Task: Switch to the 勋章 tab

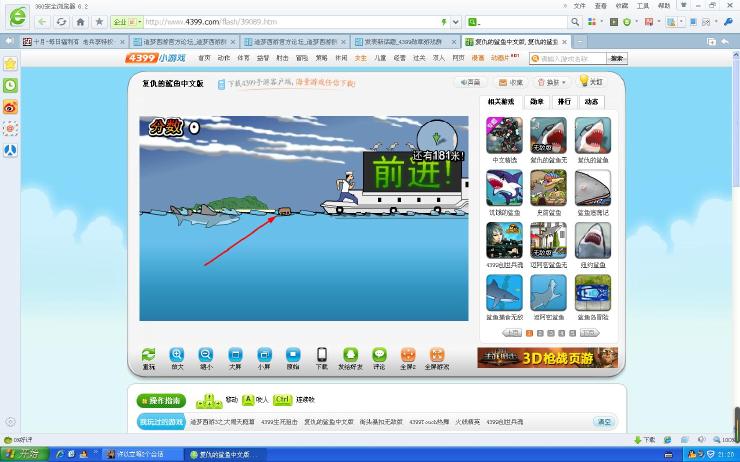Action: pyautogui.click(x=537, y=101)
